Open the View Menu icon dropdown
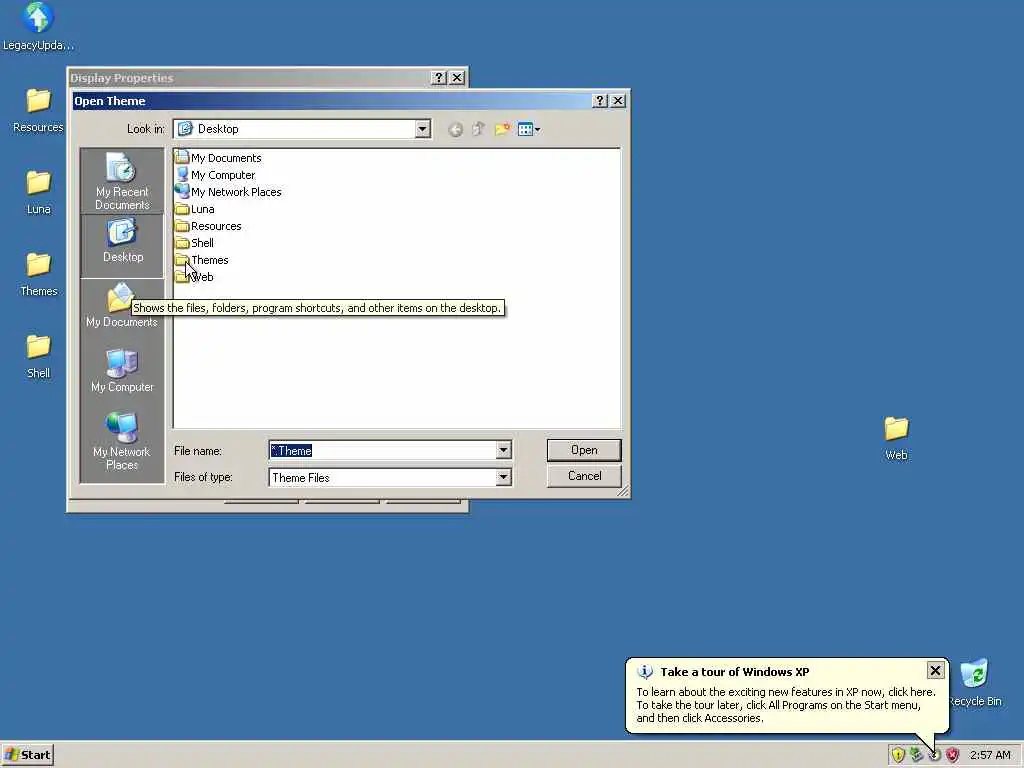1024x768 pixels. tap(528, 129)
